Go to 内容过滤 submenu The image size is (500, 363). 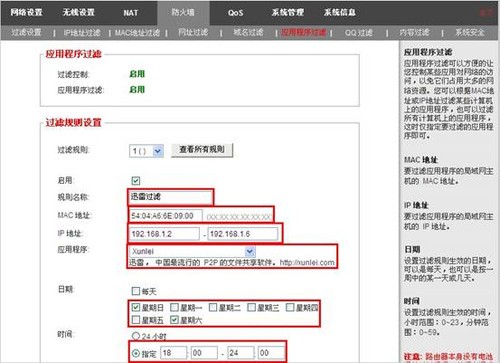[414, 32]
